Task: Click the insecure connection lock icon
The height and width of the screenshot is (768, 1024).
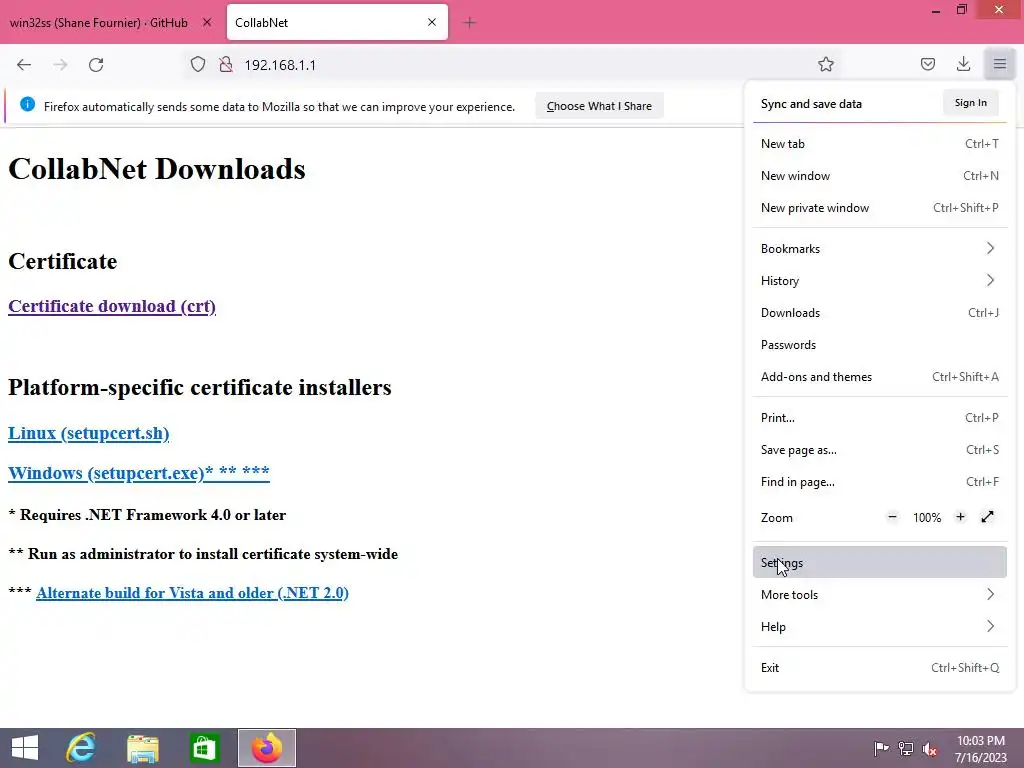Action: point(226,65)
